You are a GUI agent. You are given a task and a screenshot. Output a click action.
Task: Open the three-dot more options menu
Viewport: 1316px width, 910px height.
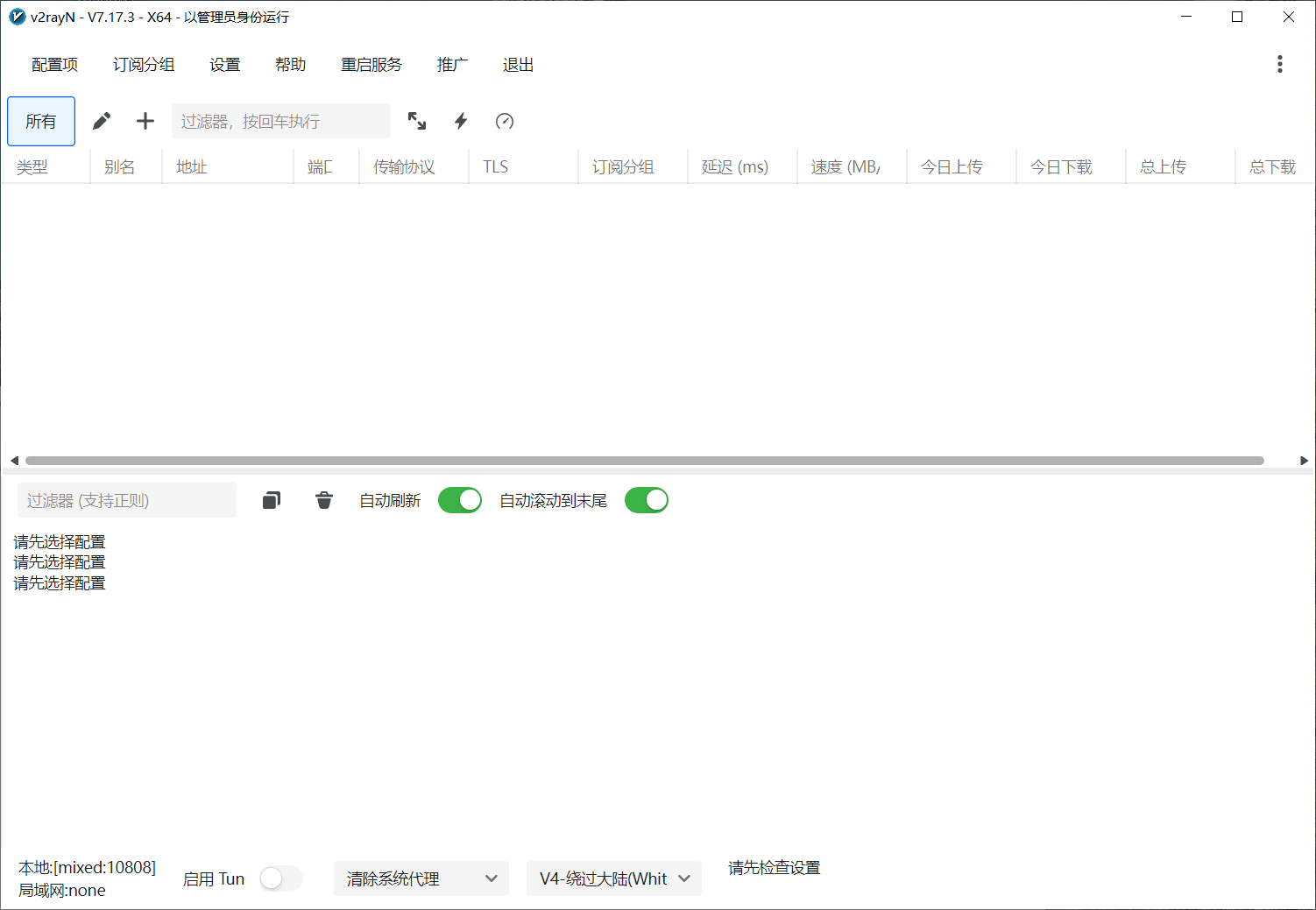[x=1280, y=64]
